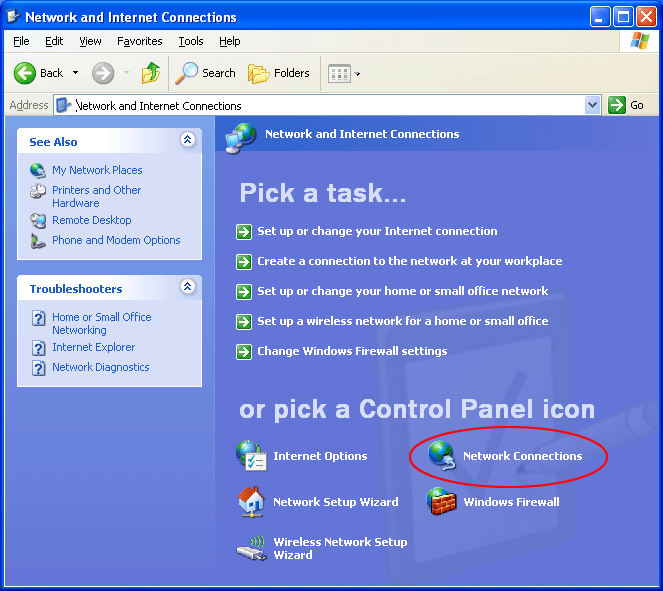This screenshot has width=663, height=591.
Task: Open the Search magnifier in toolbar
Action: click(186, 73)
